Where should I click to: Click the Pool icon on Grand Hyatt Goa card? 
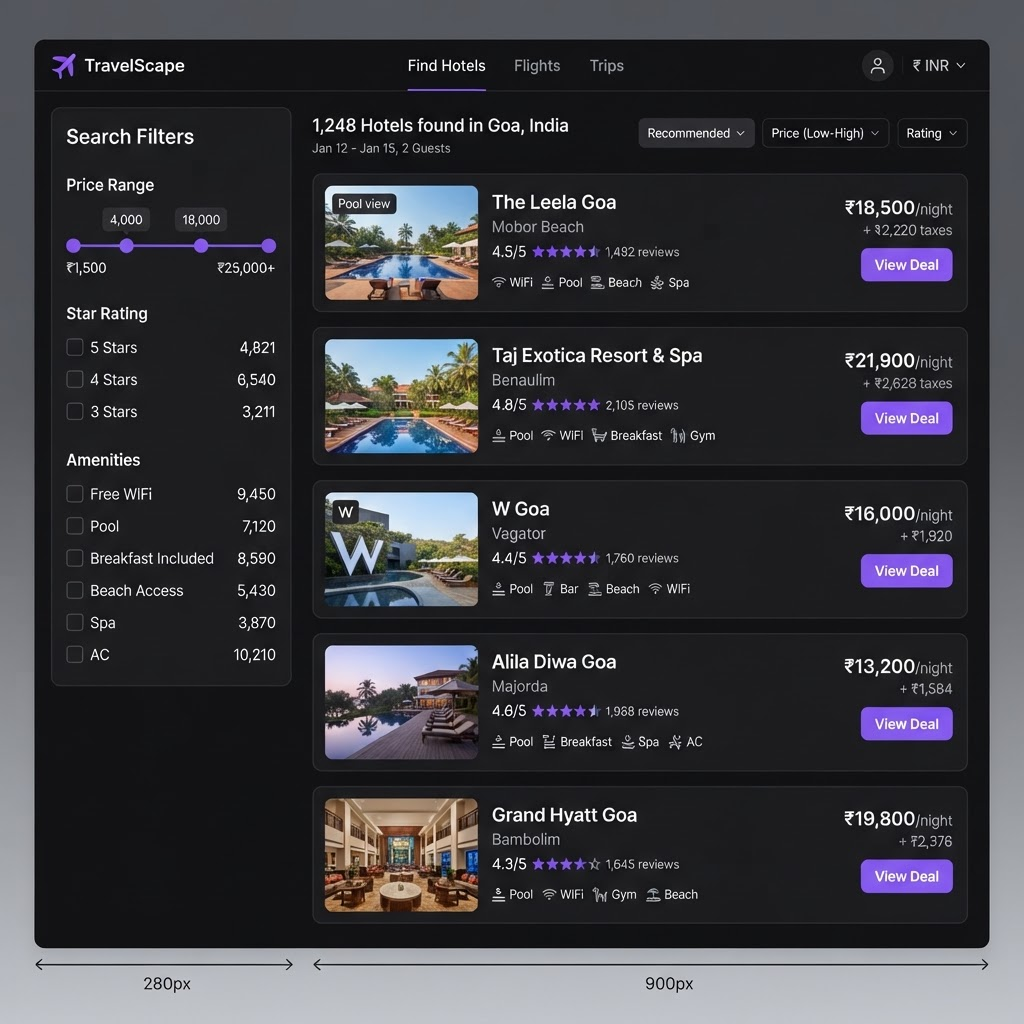click(x=498, y=894)
